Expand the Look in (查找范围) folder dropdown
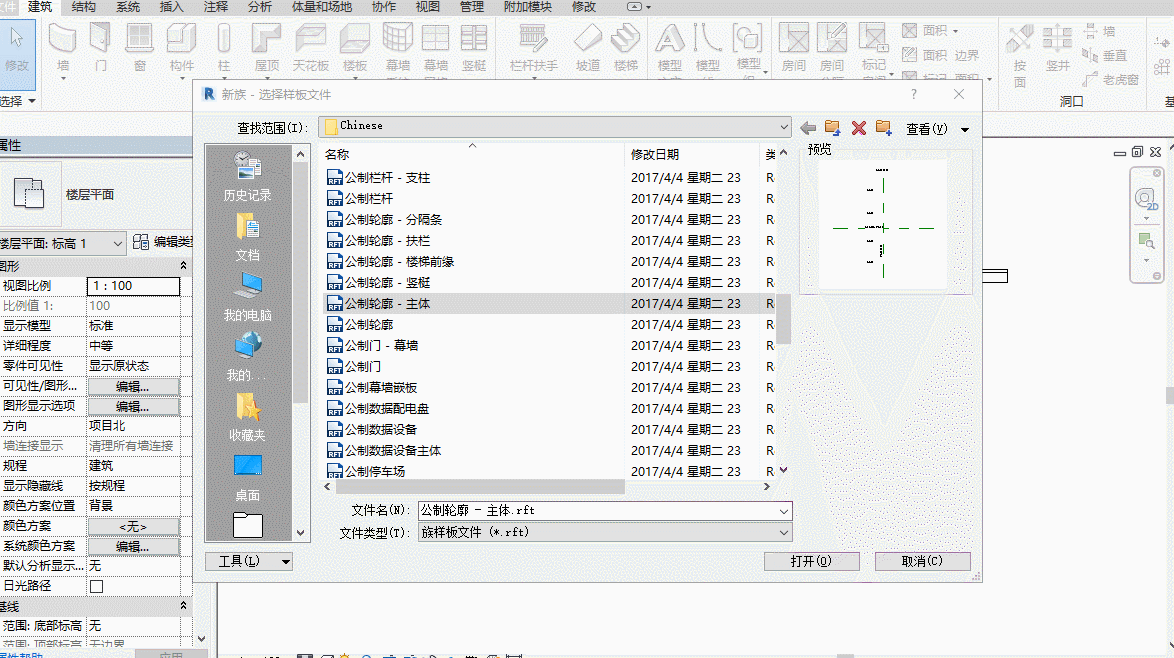The image size is (1174, 658). pos(783,127)
